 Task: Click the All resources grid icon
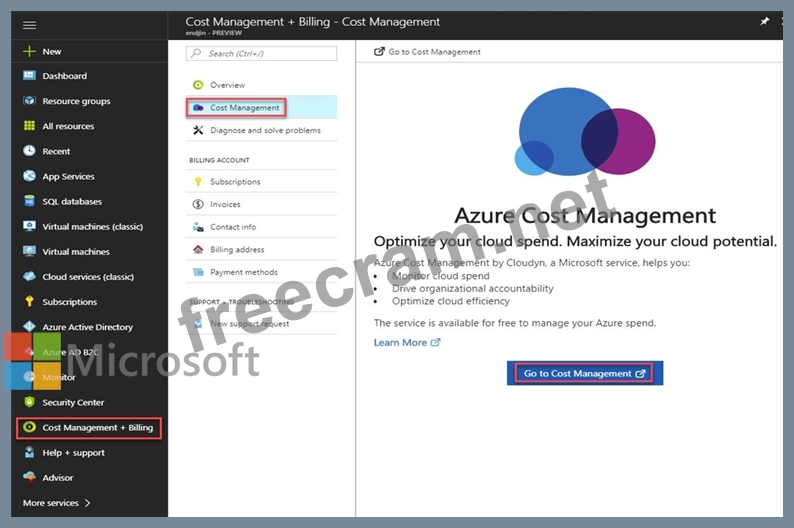[29, 126]
